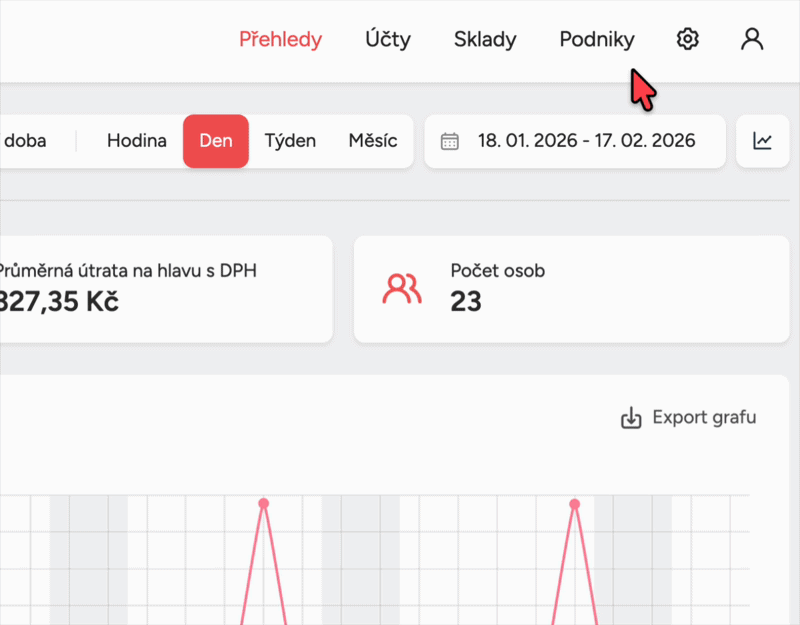This screenshot has width=800, height=625.
Task: Switch grouping to Měsíc
Action: pos(373,141)
